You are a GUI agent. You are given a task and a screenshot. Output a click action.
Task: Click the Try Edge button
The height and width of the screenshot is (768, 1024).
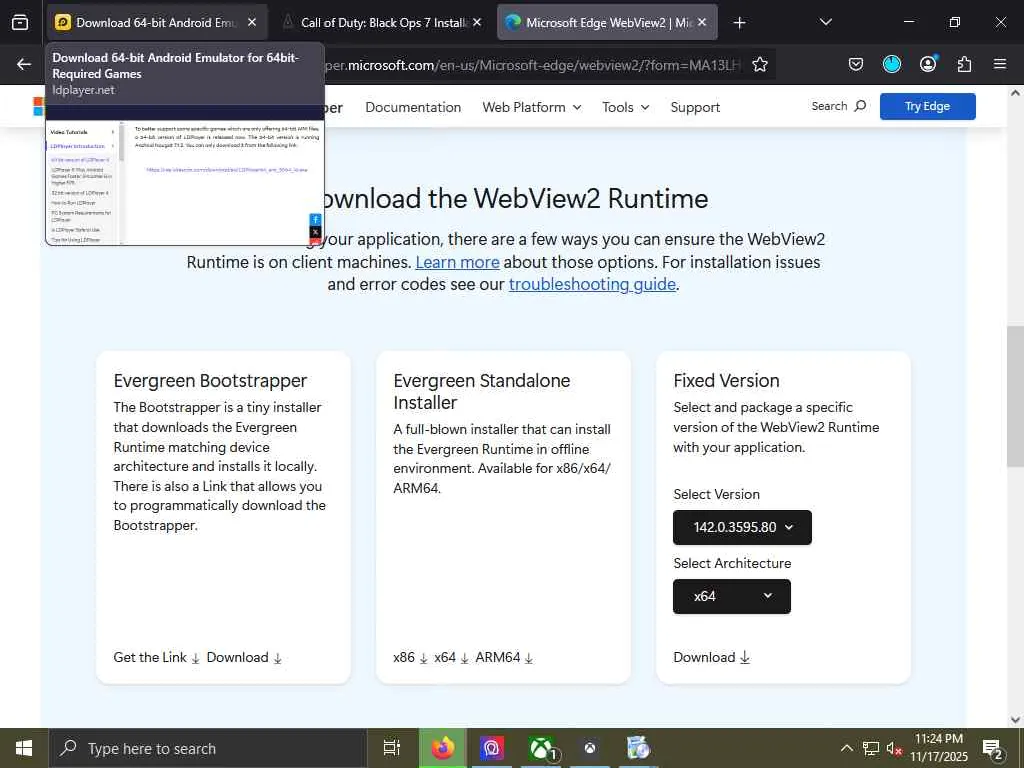point(927,106)
